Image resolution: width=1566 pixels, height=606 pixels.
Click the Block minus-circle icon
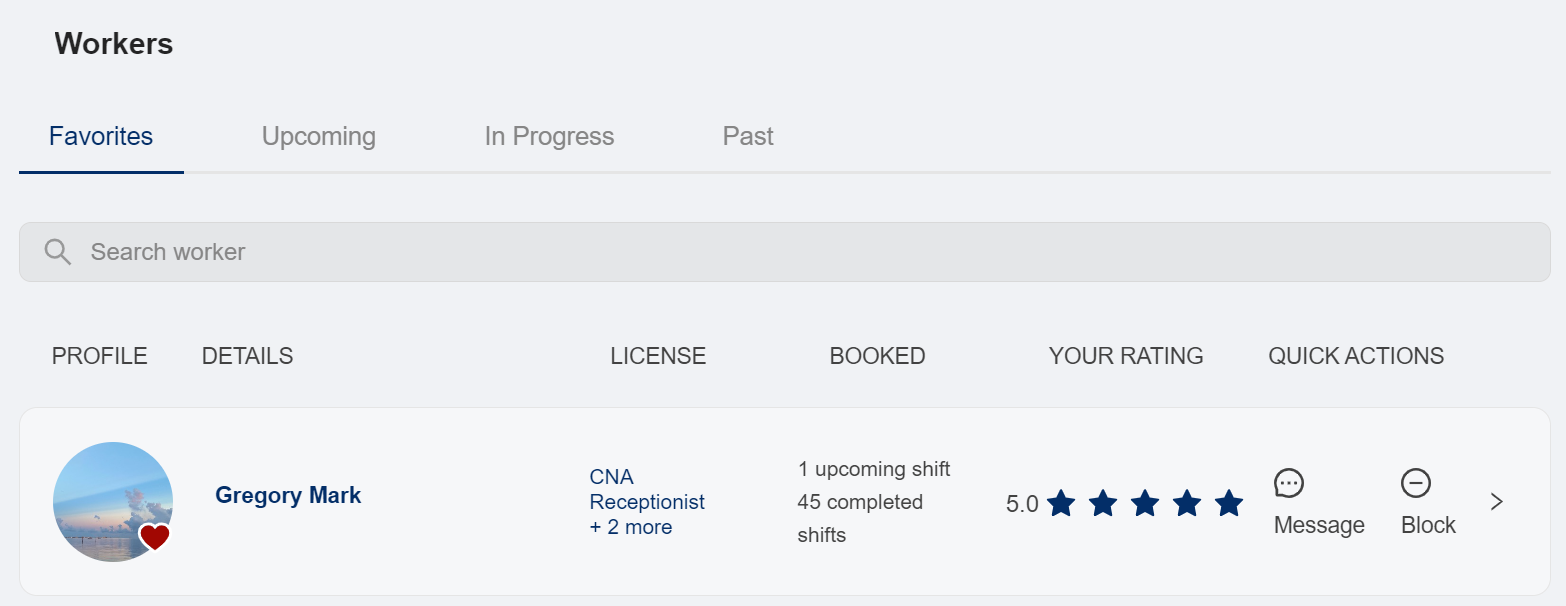(x=1417, y=483)
